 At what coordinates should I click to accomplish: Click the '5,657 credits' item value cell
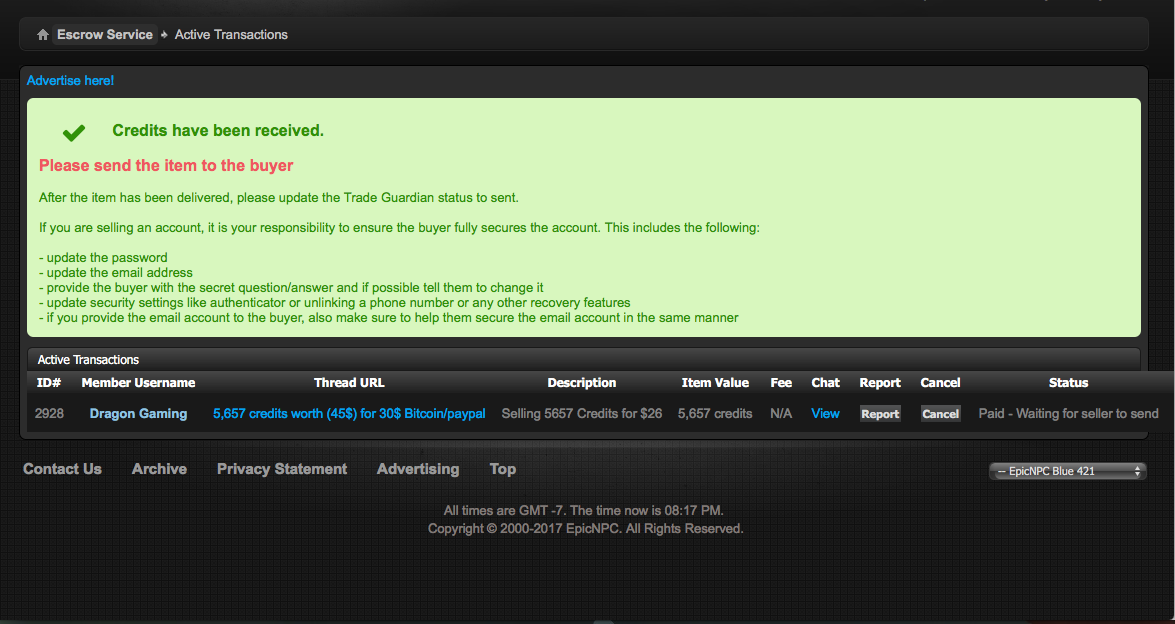[x=715, y=414]
